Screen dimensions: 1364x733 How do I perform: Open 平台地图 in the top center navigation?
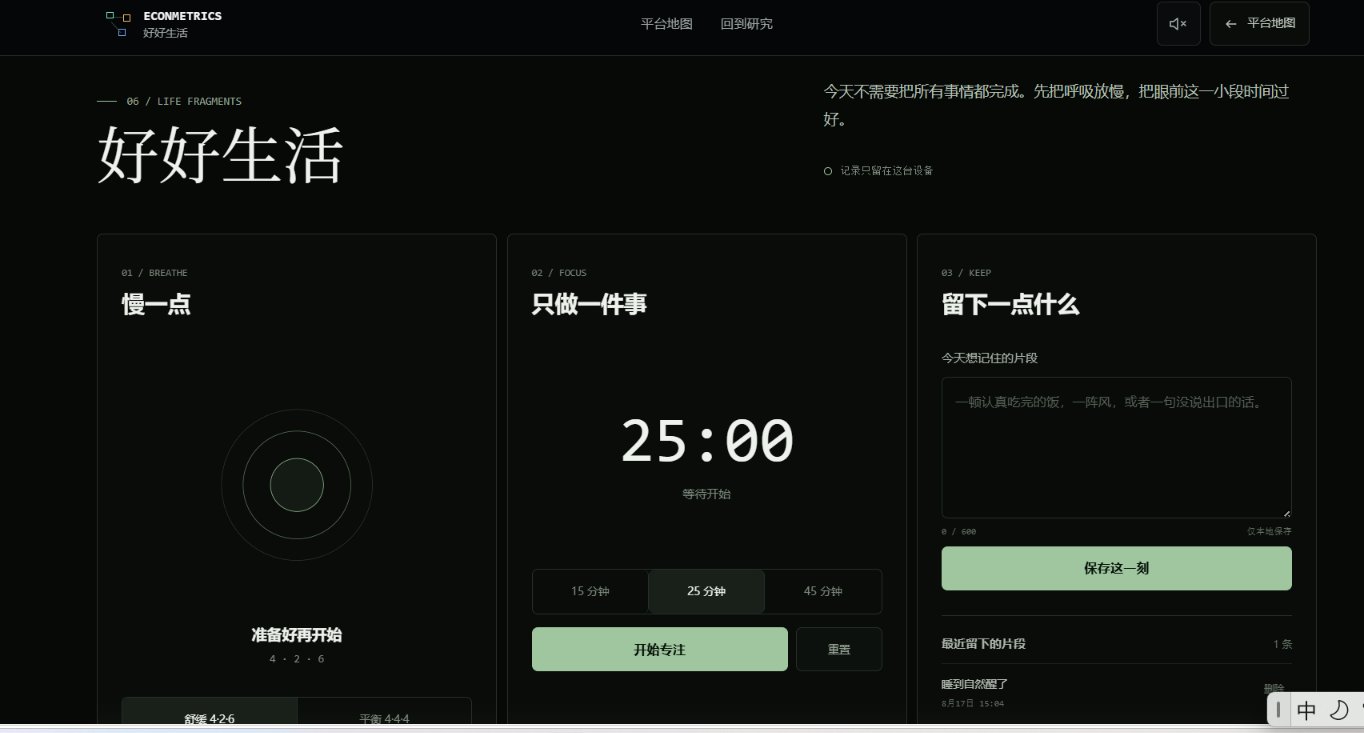pos(667,24)
